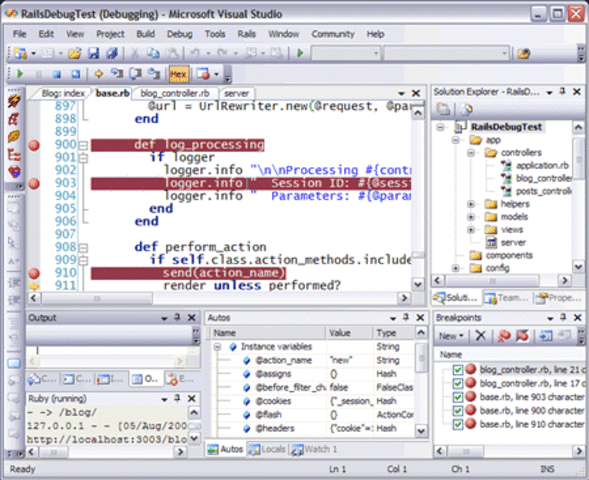This screenshot has width=589, height=480.
Task: Click the code editor horizontal scrollbar thumb
Action: [97, 299]
